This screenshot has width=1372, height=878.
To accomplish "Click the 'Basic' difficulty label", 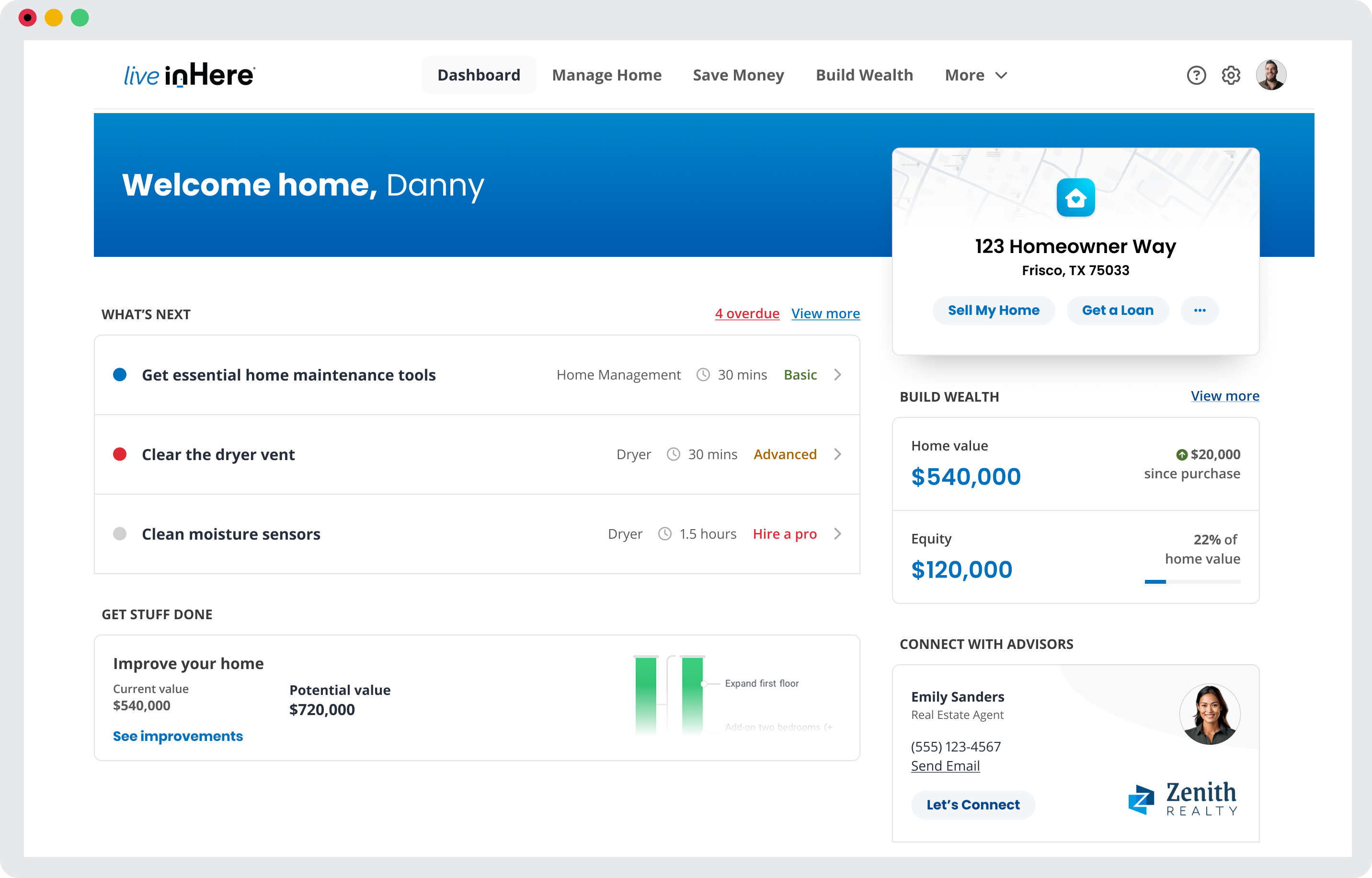I will click(x=800, y=375).
